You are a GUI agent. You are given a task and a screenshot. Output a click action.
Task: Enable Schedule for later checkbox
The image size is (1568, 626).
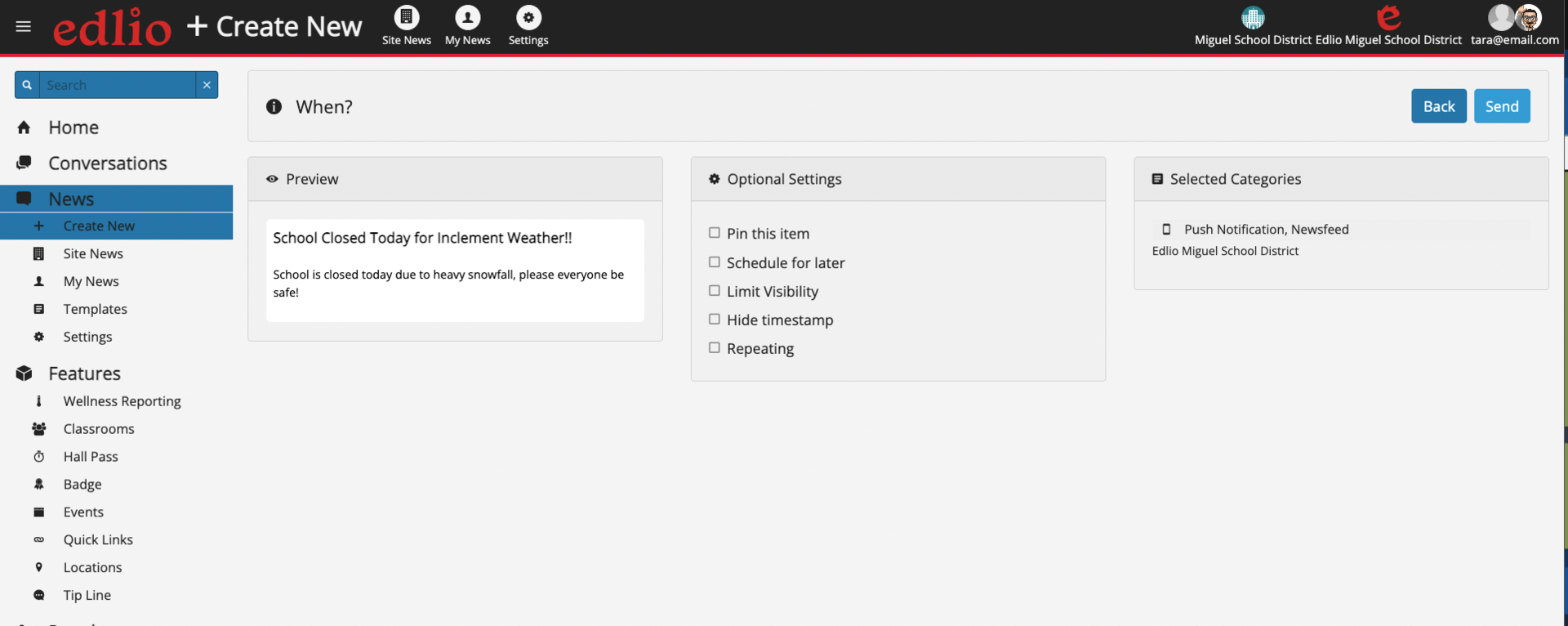715,262
